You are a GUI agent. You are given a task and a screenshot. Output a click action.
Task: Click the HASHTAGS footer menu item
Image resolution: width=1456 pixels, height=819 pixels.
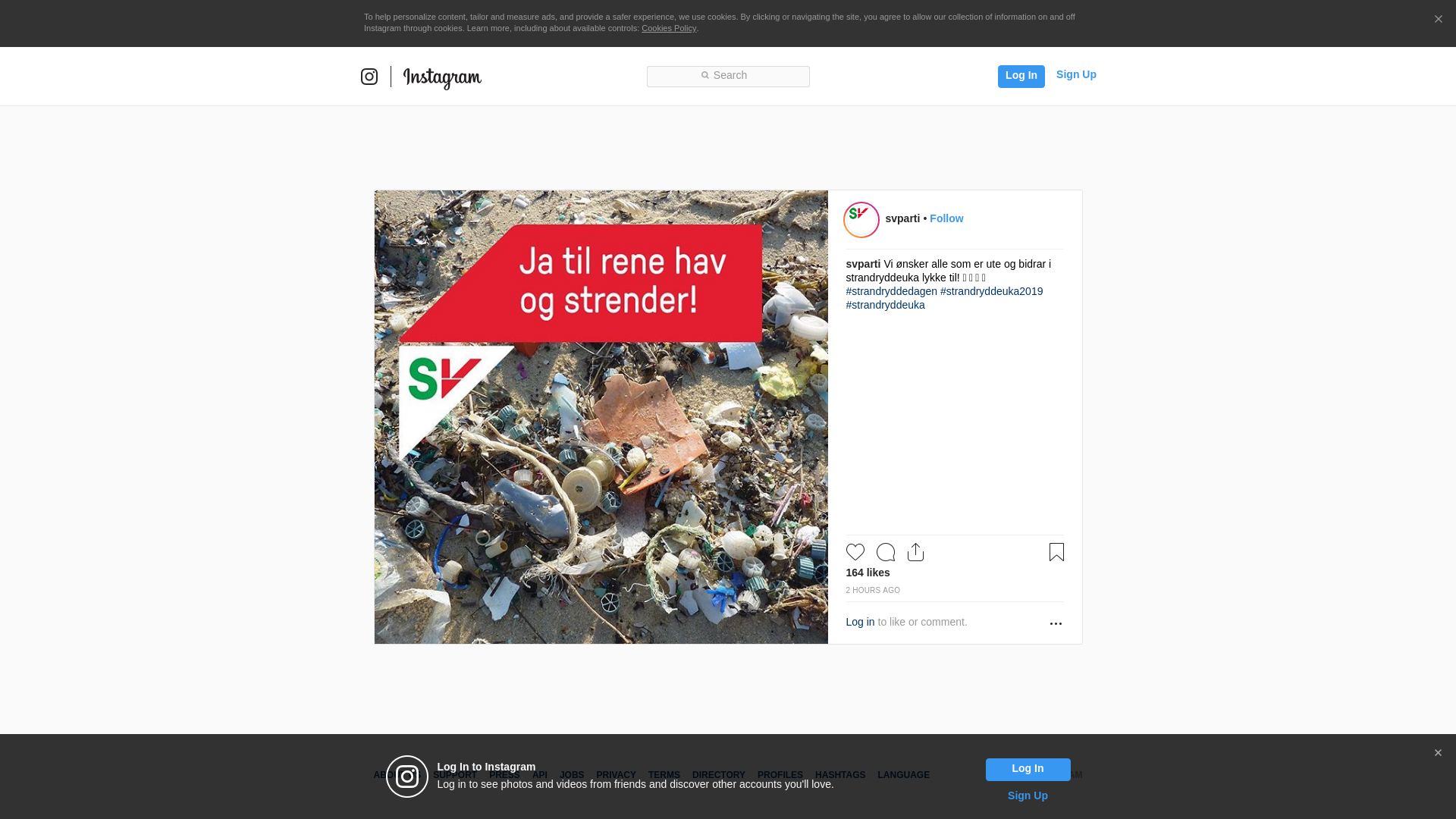coord(839,775)
